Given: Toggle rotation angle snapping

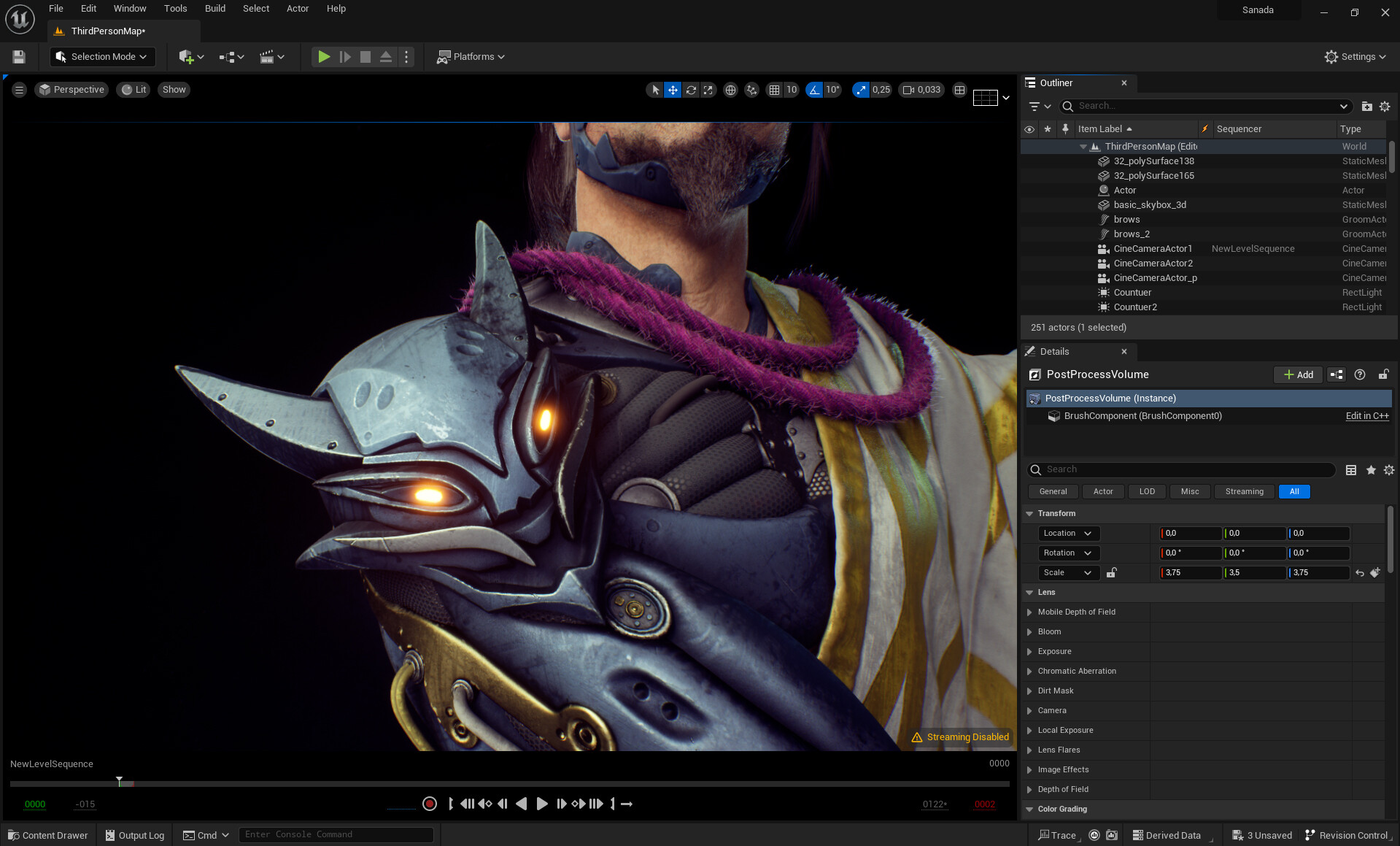Looking at the screenshot, I should (x=814, y=90).
